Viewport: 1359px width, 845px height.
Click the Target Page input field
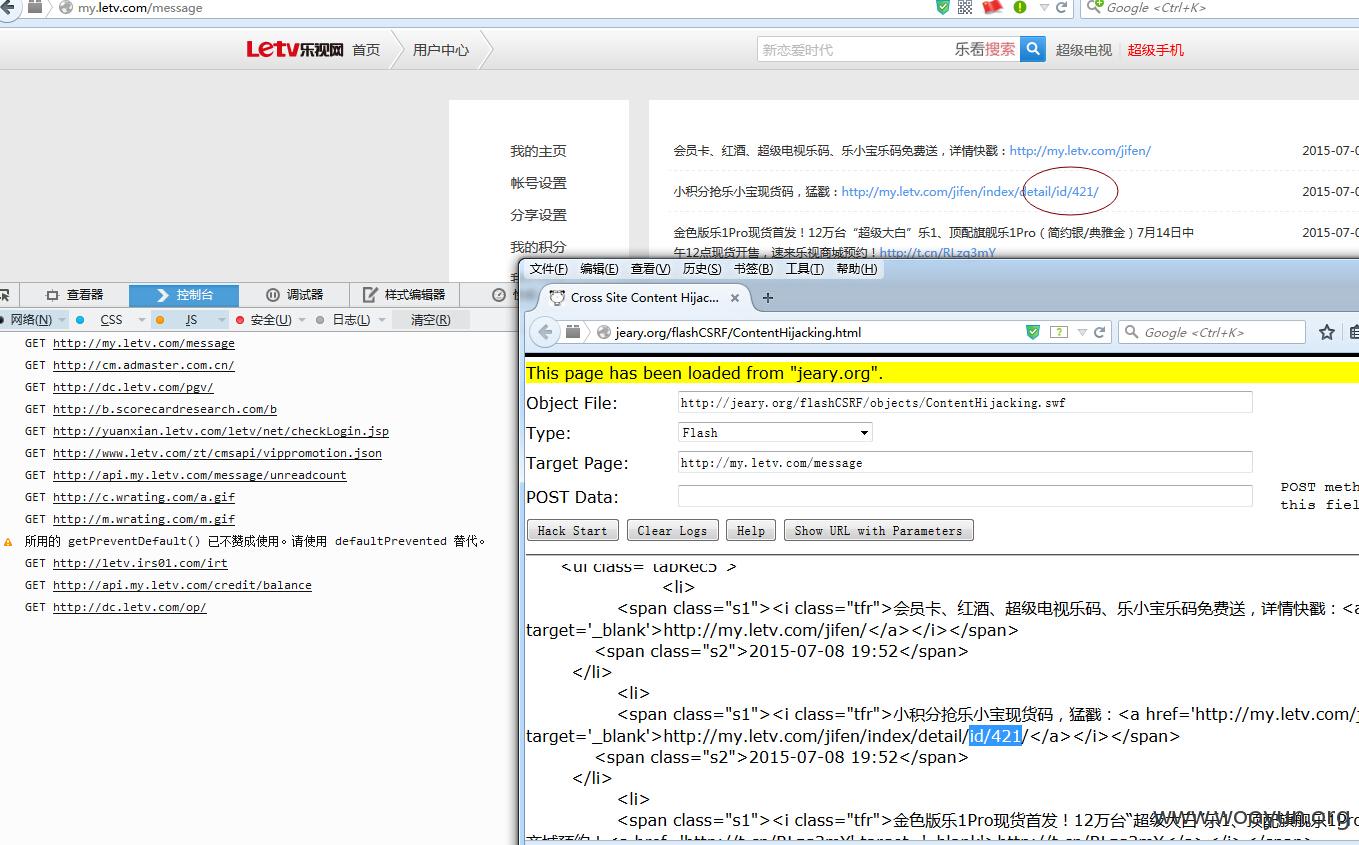(965, 462)
